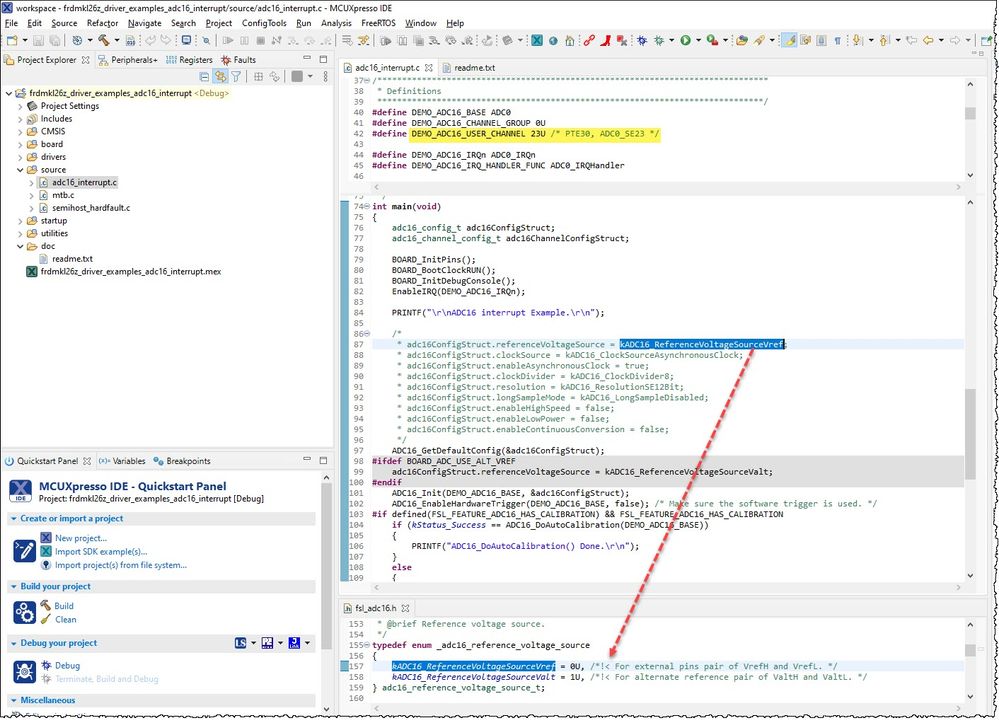Click MCUXpresso IDE logo in Quickstart Panel
999x720 pixels.
pos(20,491)
